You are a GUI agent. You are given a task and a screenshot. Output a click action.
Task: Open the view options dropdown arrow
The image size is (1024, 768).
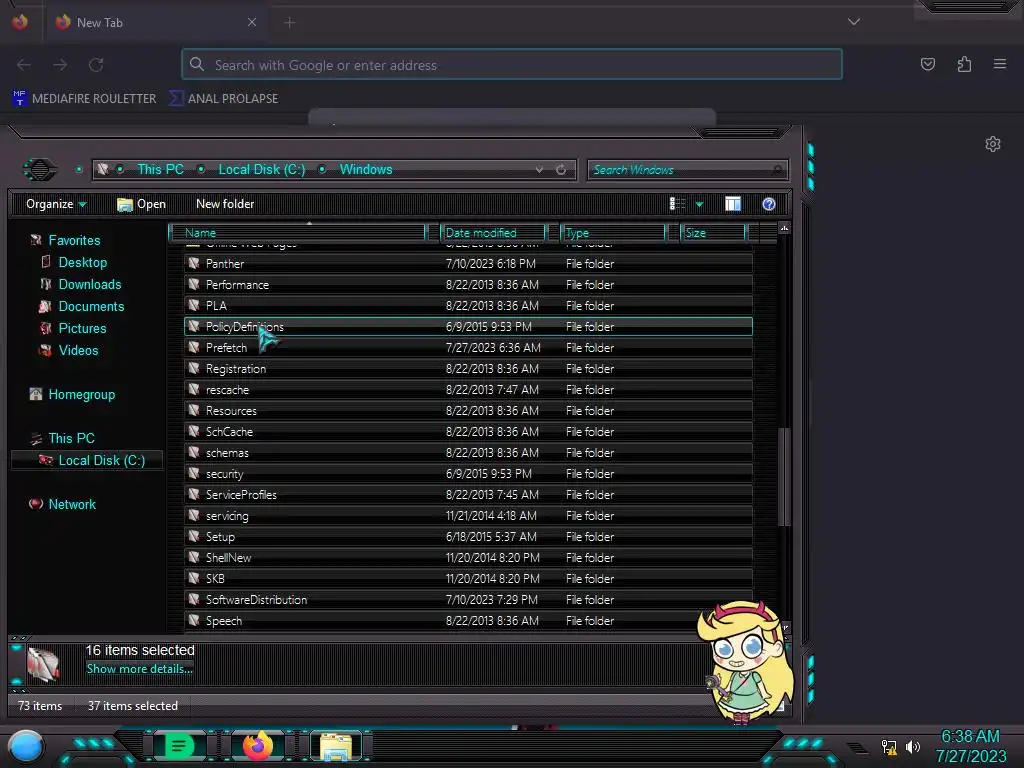tap(699, 205)
